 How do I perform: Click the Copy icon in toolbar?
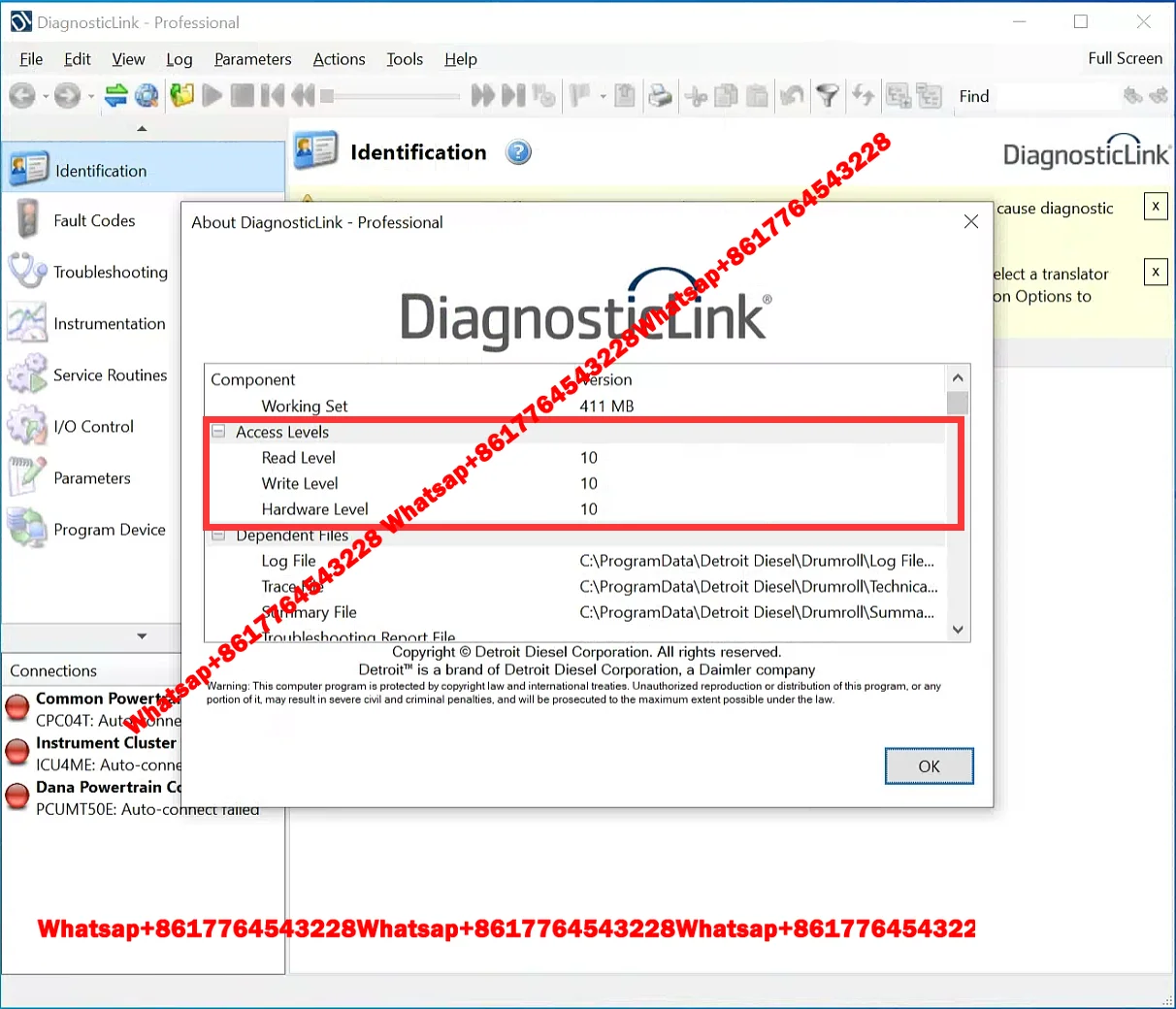point(726,95)
